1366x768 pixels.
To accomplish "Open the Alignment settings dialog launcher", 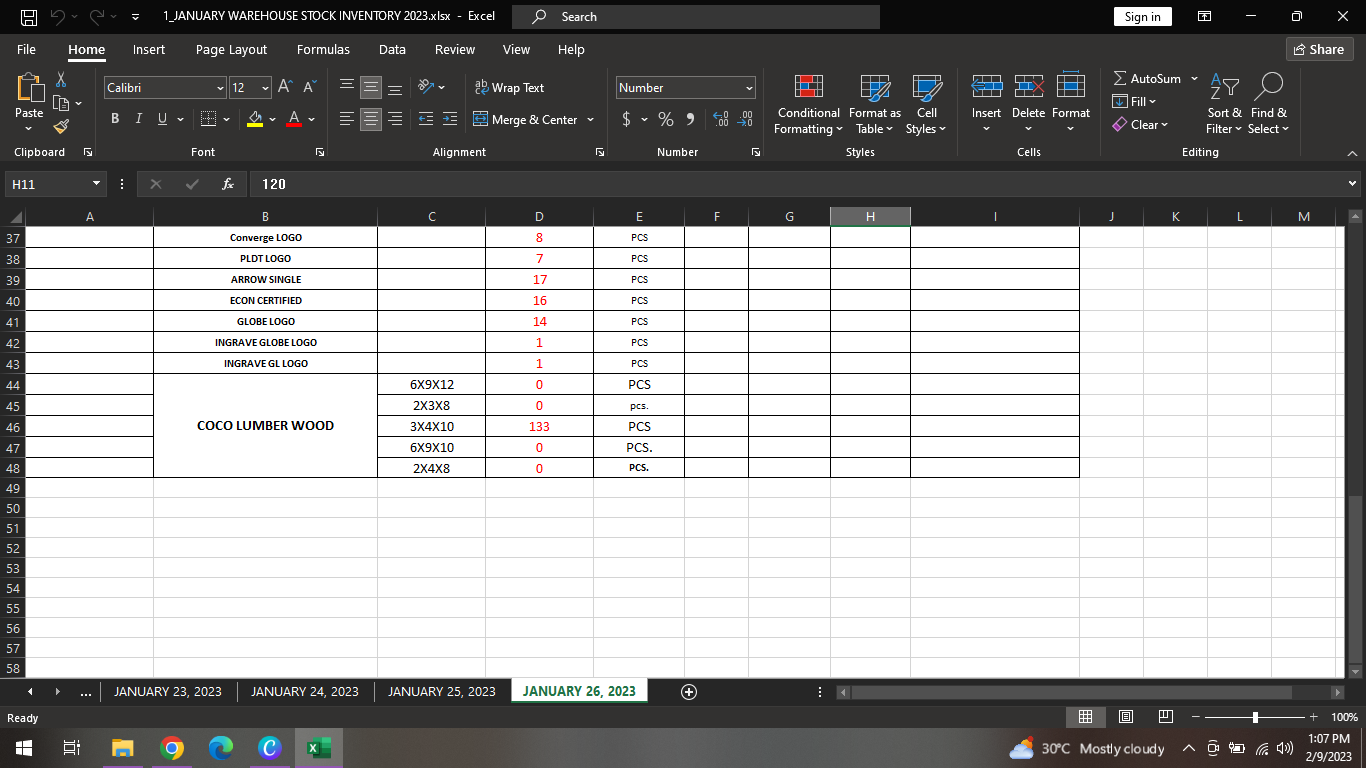I will click(600, 152).
